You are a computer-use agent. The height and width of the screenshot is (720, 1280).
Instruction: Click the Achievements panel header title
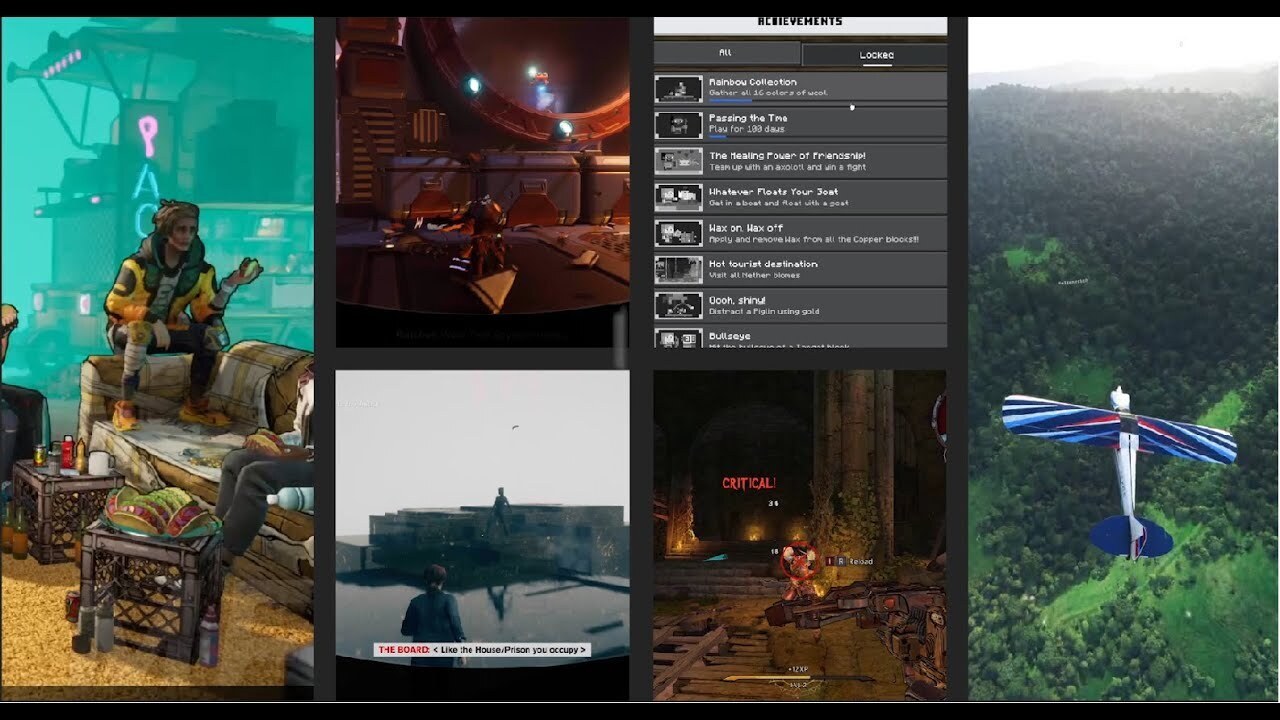(x=800, y=22)
